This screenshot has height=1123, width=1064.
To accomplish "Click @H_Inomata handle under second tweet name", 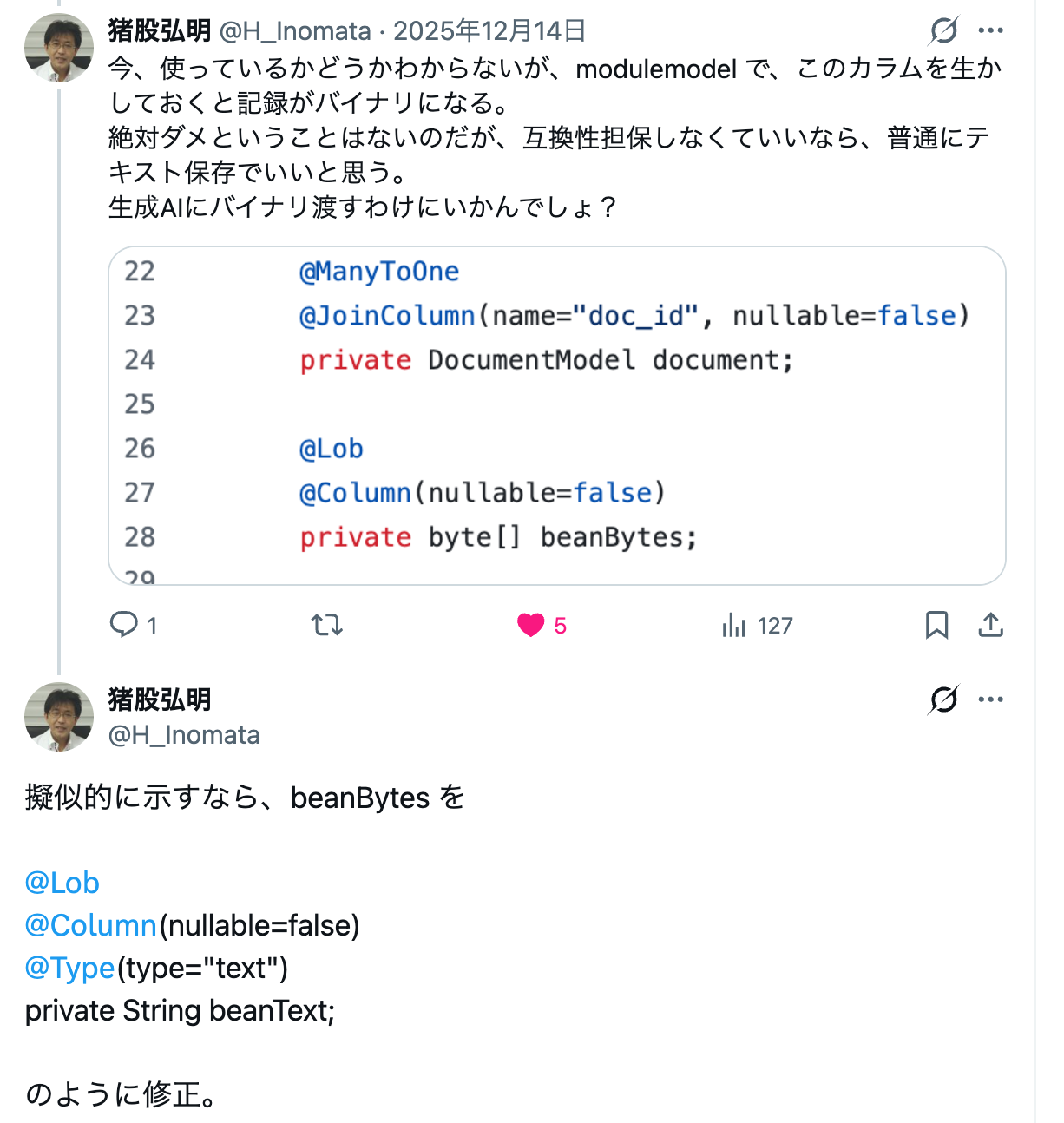I will 184,735.
